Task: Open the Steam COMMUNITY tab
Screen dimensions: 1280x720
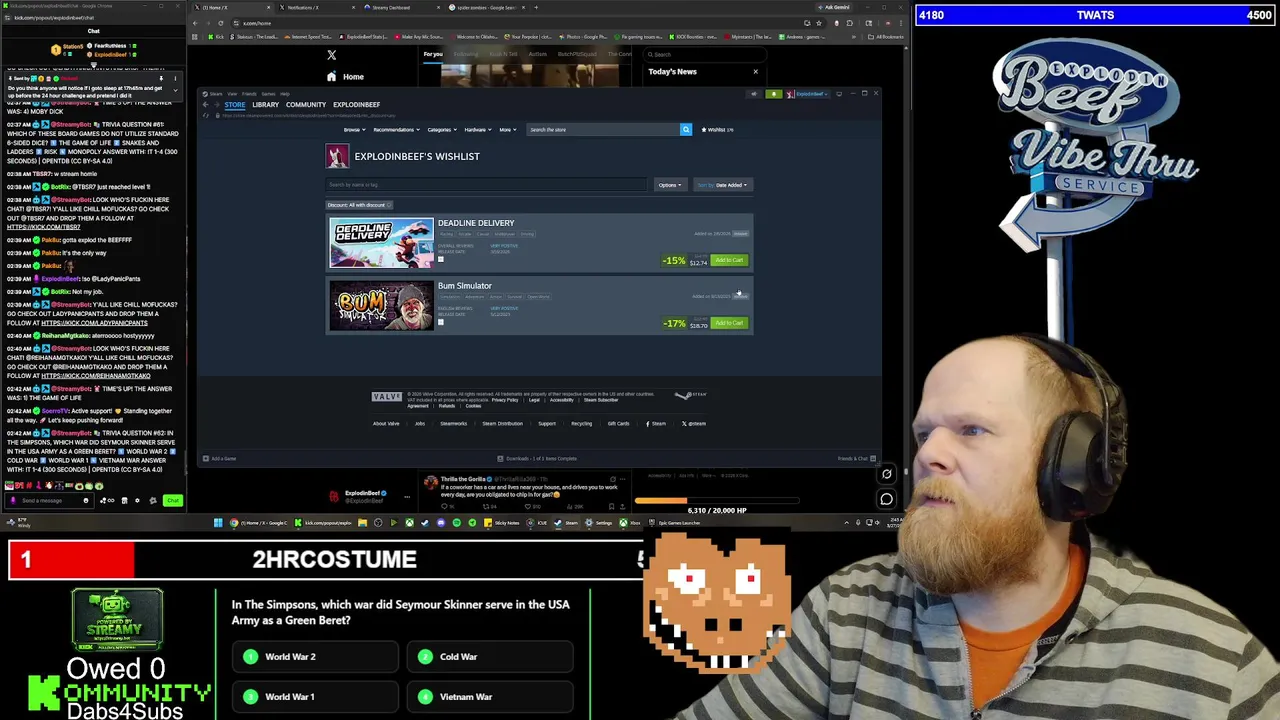Action: 306,104
